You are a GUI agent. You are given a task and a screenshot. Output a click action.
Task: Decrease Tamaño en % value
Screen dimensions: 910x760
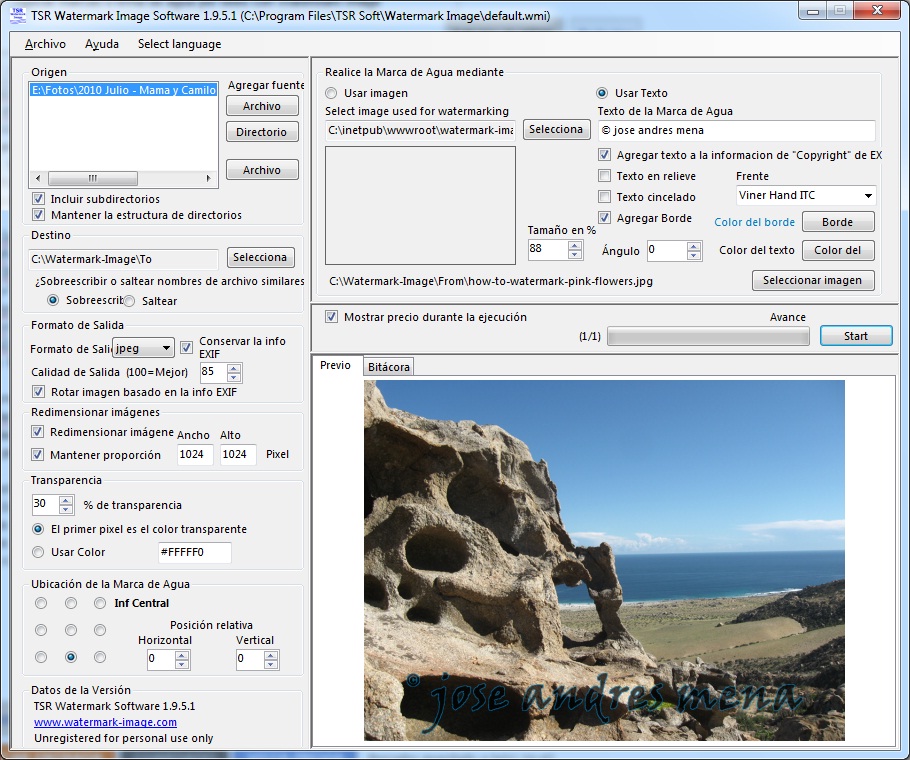point(575,255)
